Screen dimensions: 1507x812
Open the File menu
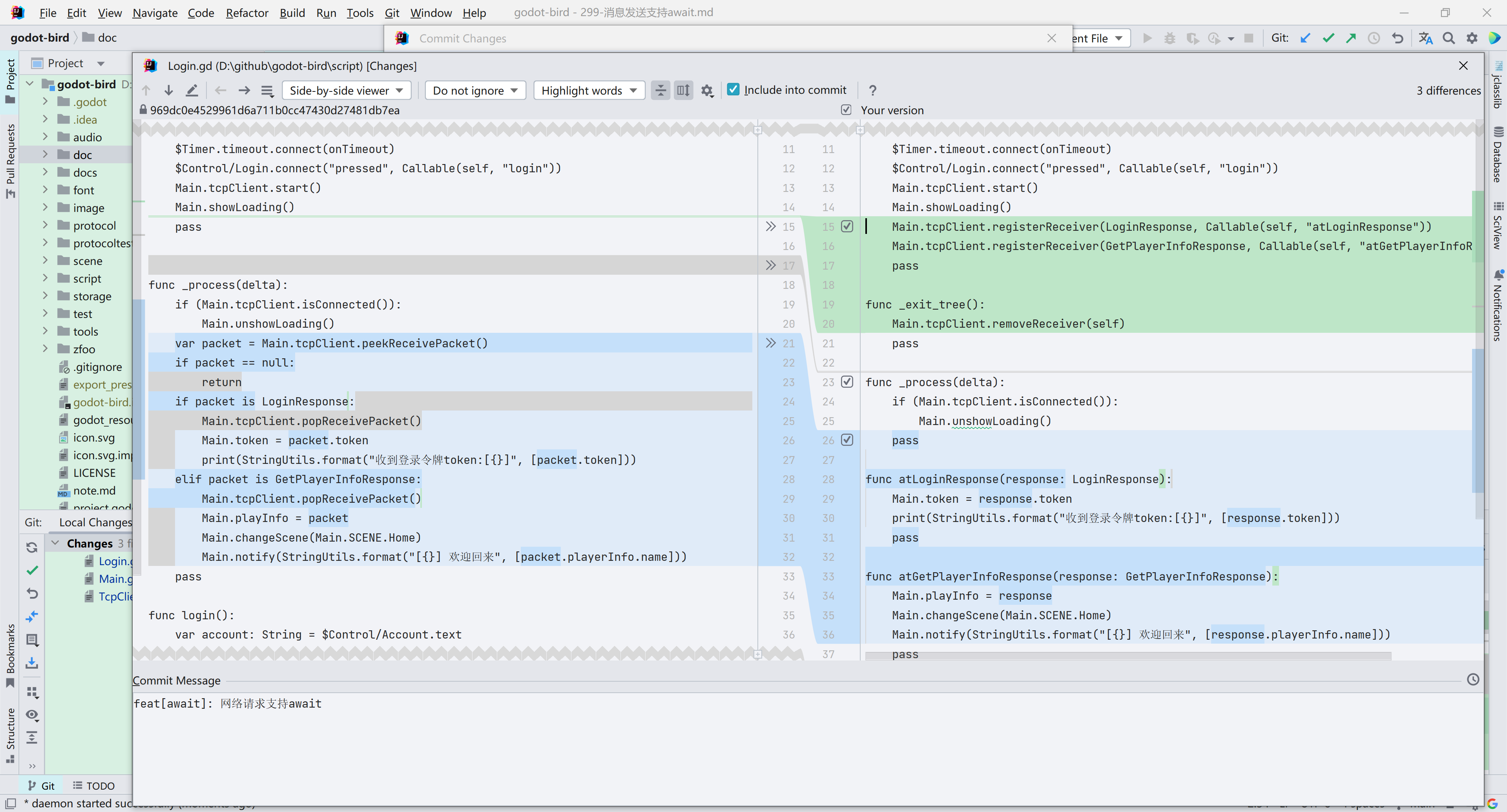pos(48,12)
